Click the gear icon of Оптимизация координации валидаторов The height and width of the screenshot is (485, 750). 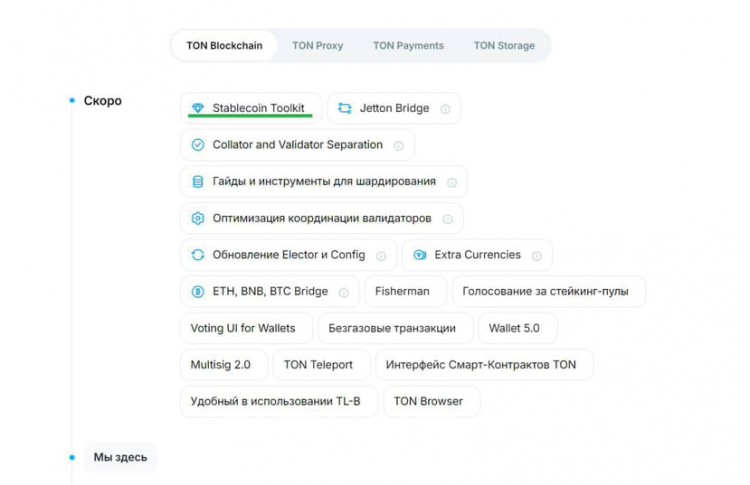[x=198, y=218]
